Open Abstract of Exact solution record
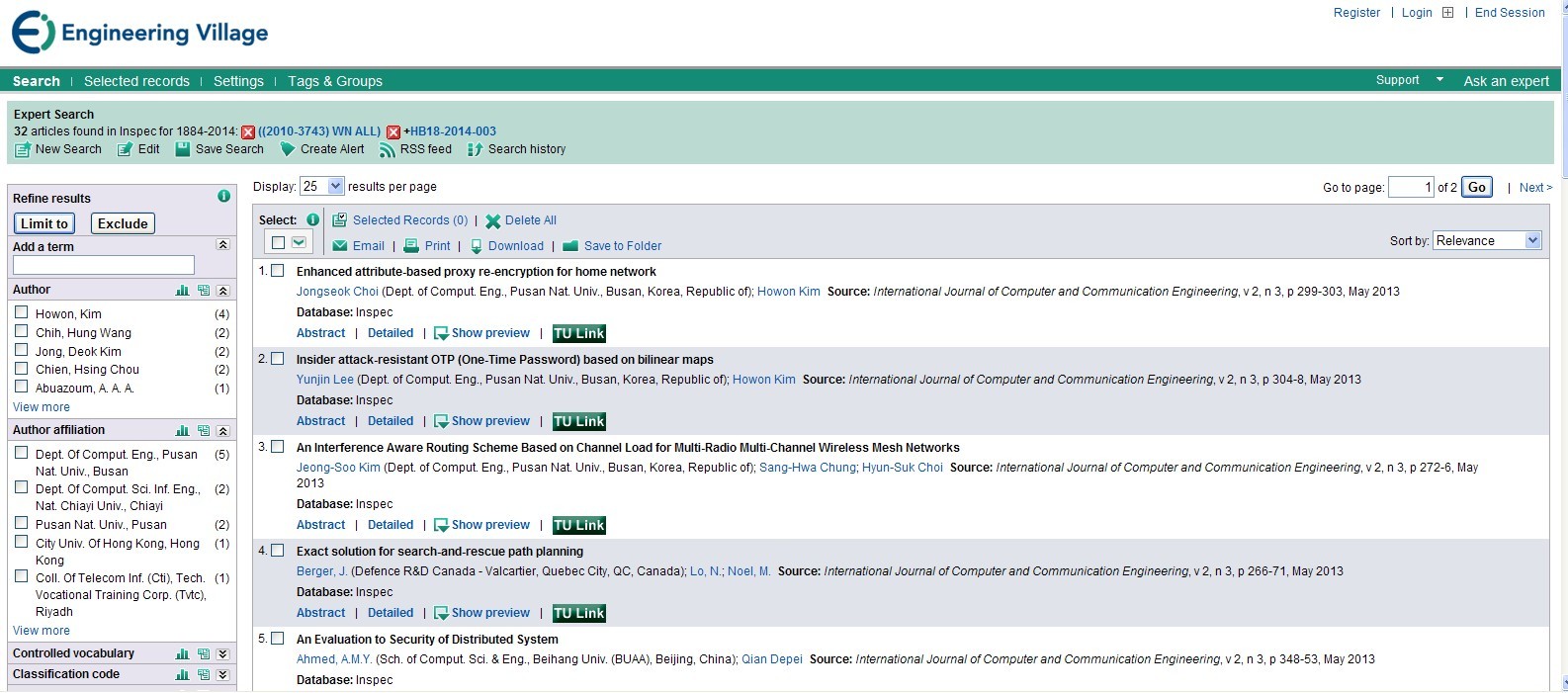 pyautogui.click(x=321, y=613)
